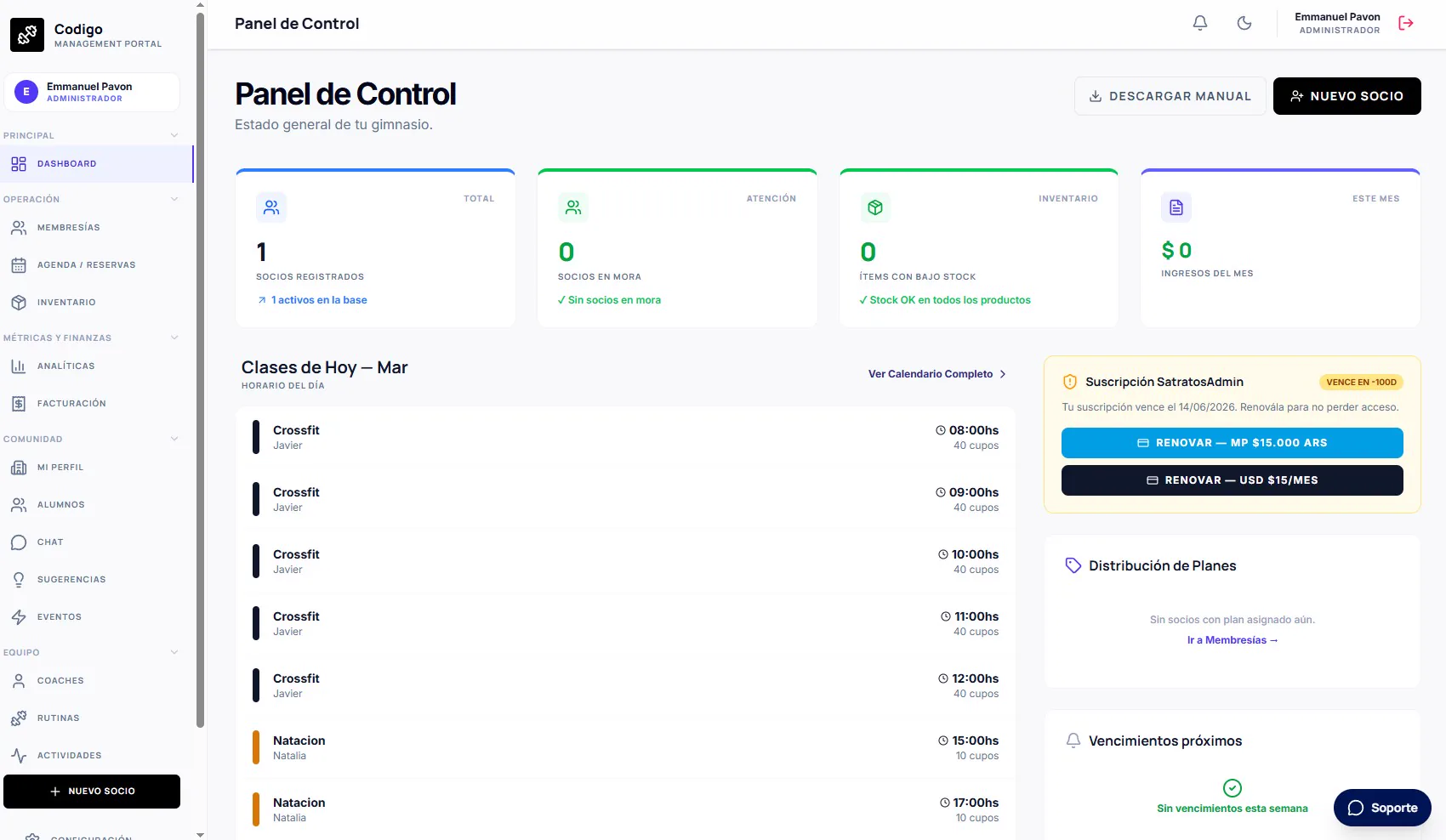The image size is (1446, 840).
Task: Select the Crossfit 08:00hs class row
Action: click(625, 437)
